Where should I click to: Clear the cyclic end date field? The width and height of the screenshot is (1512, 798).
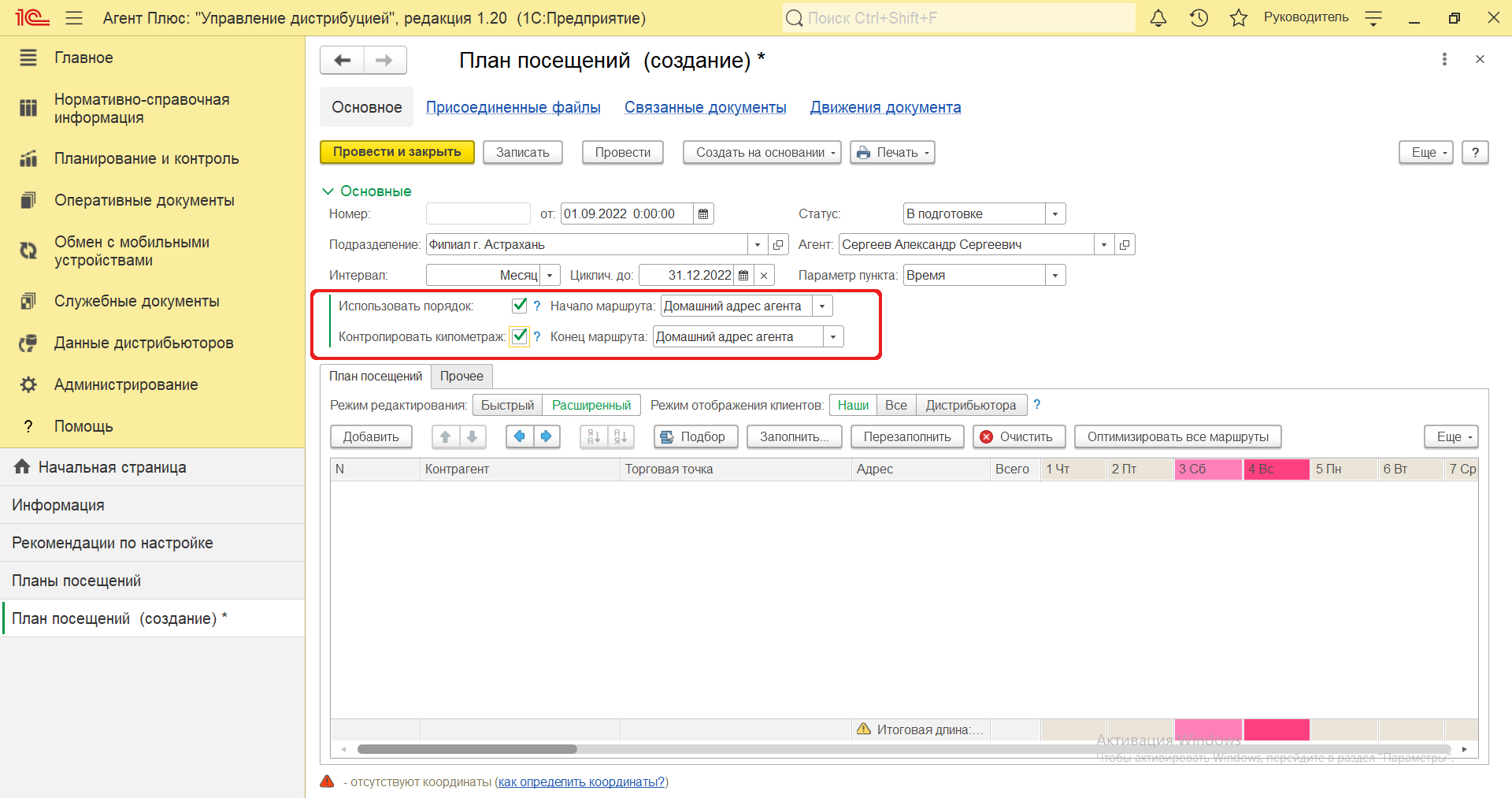(x=764, y=275)
